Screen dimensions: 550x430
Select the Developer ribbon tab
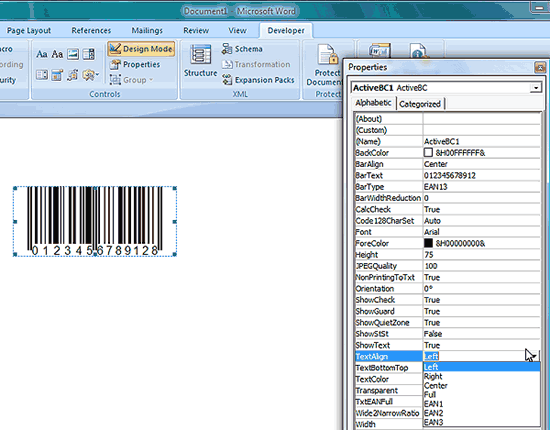[286, 31]
